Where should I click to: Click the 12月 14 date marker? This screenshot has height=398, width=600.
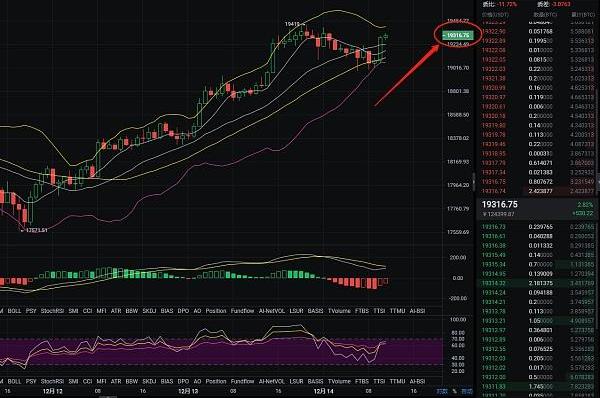click(323, 391)
